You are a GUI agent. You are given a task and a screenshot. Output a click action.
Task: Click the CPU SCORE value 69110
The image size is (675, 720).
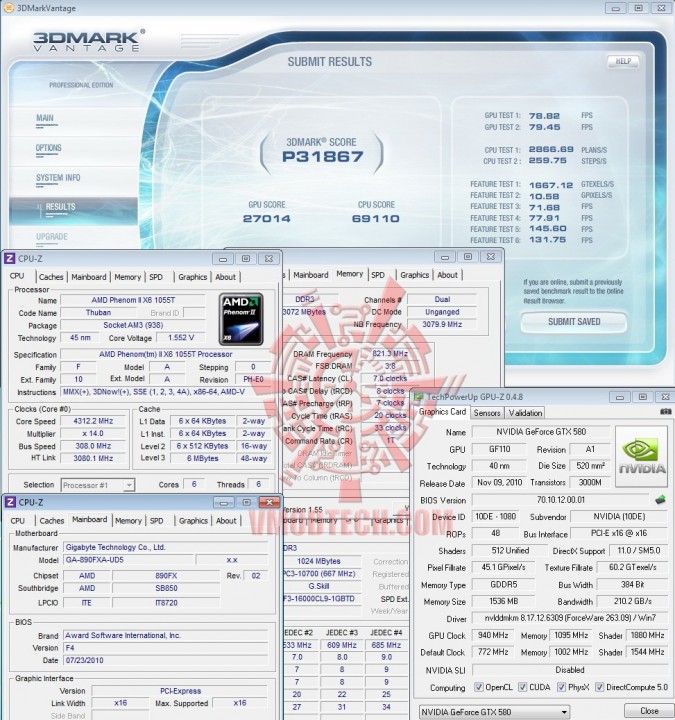(x=376, y=219)
